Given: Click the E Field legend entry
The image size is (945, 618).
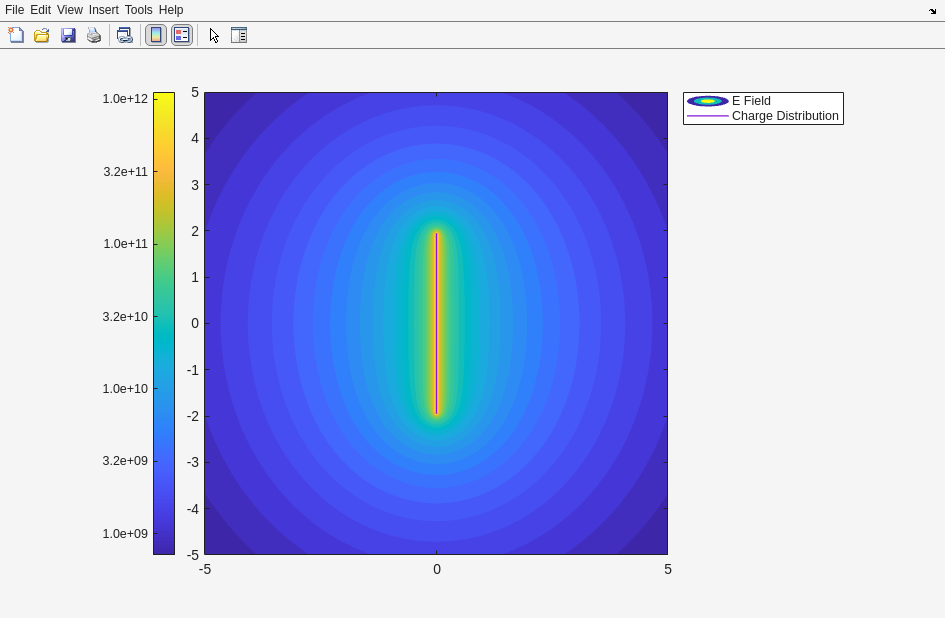Looking at the screenshot, I should point(750,101).
